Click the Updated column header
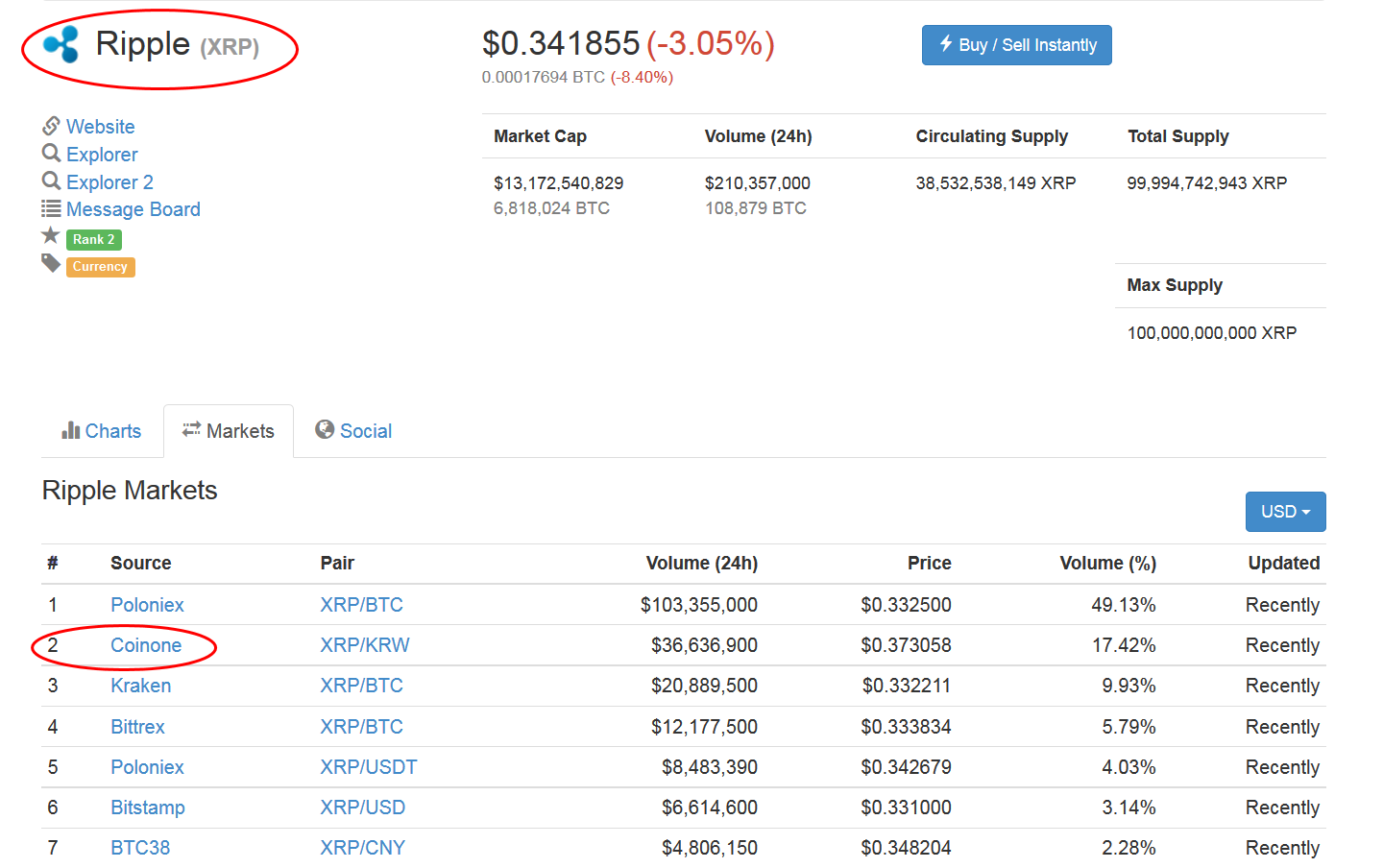 tap(1284, 563)
